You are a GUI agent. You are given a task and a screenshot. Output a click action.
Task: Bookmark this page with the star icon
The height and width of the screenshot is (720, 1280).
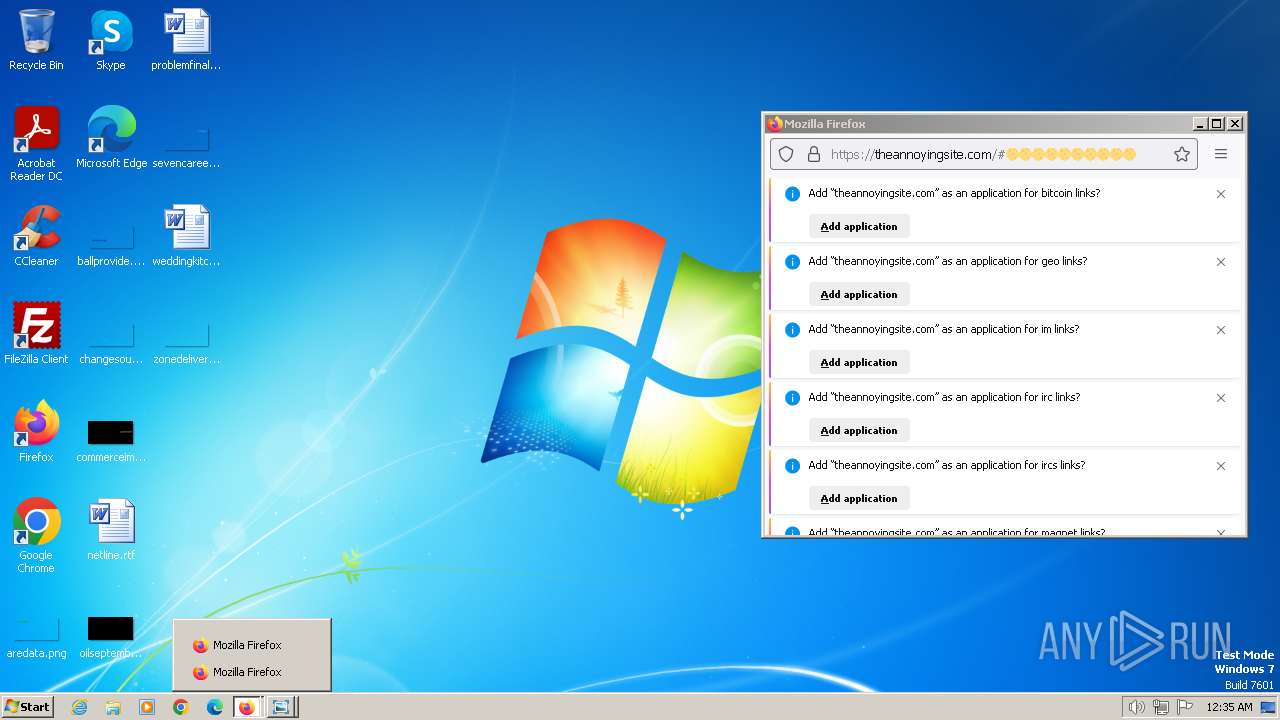pyautogui.click(x=1182, y=154)
